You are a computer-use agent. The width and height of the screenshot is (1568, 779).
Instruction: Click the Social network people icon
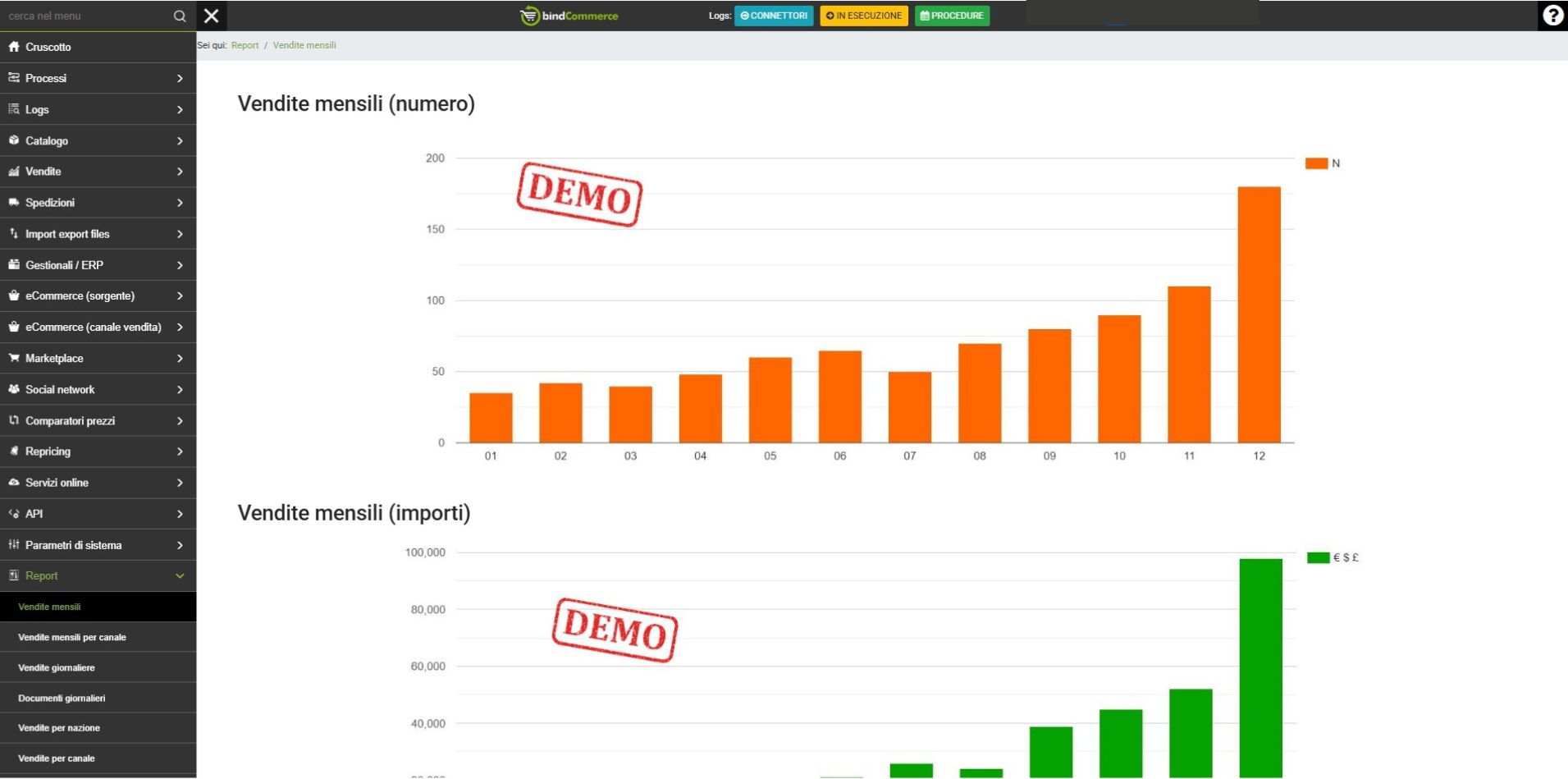(14, 389)
